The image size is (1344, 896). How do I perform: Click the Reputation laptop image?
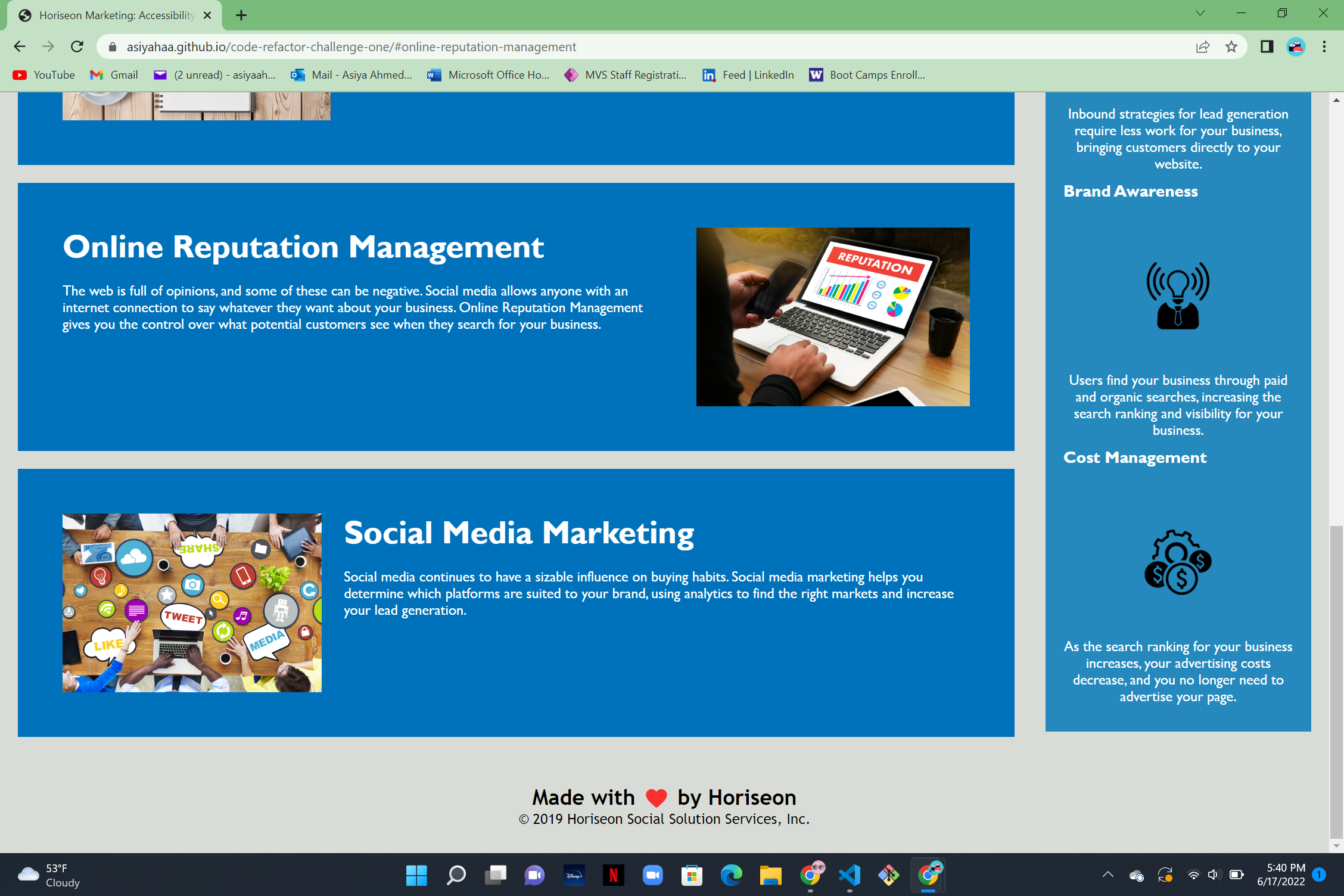coord(832,316)
